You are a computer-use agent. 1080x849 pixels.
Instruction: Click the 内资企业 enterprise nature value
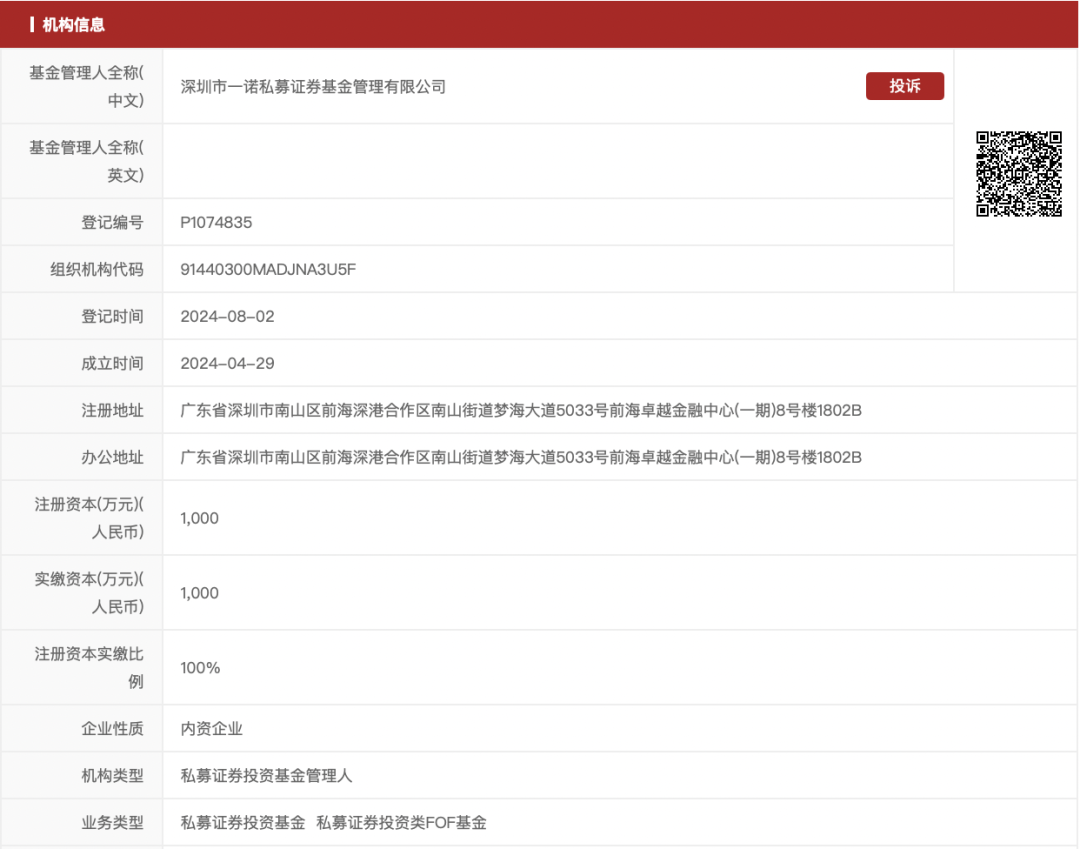pos(211,729)
